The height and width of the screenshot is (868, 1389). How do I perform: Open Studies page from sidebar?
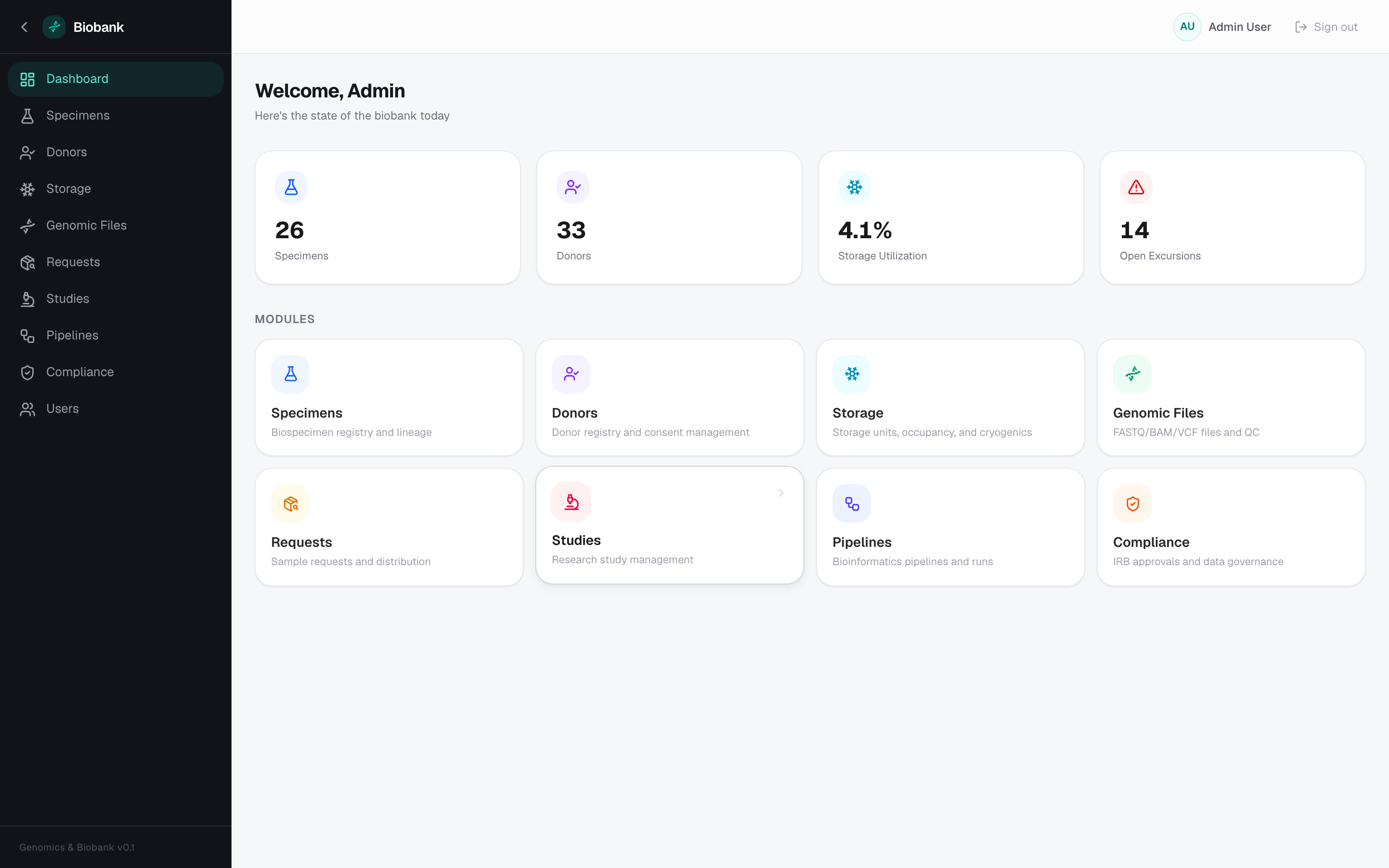(115, 299)
